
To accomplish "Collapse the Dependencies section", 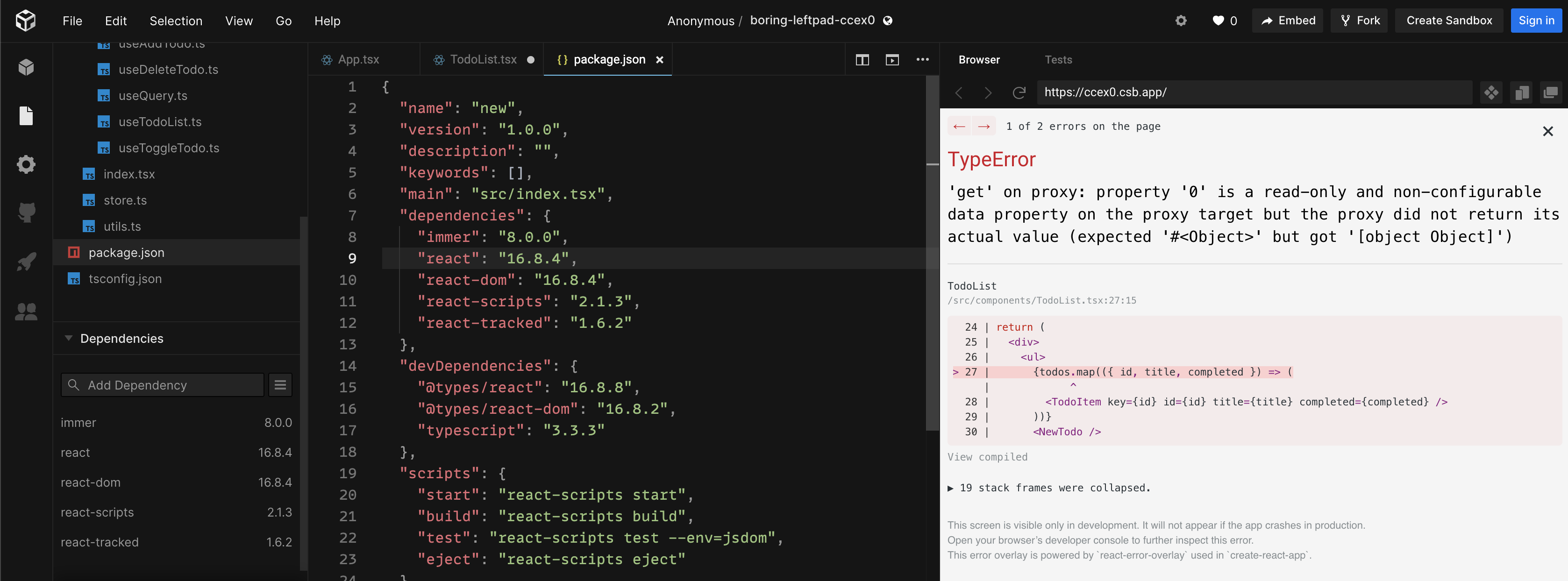I will click(69, 338).
